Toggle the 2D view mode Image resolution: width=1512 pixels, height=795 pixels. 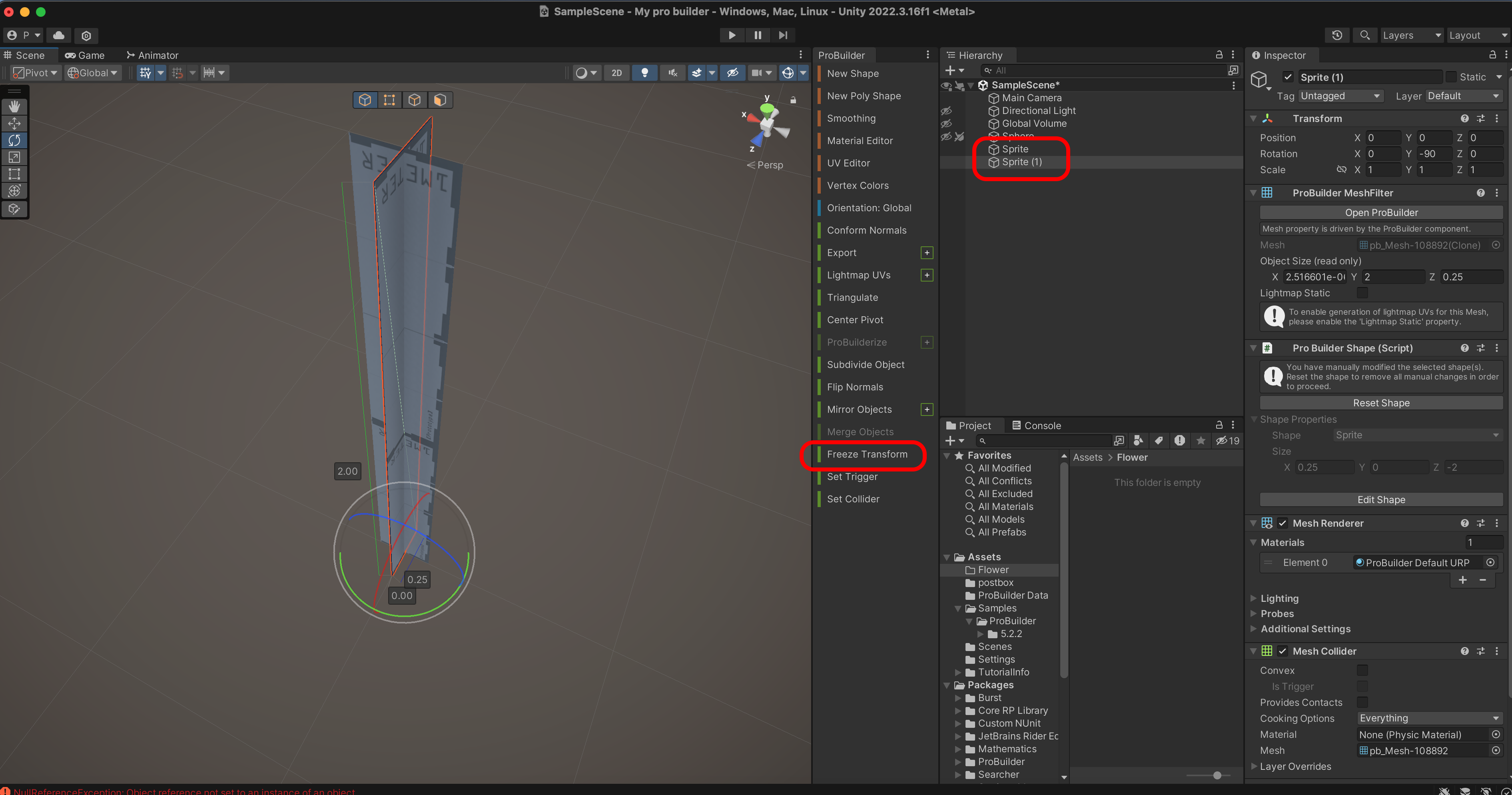pos(616,73)
